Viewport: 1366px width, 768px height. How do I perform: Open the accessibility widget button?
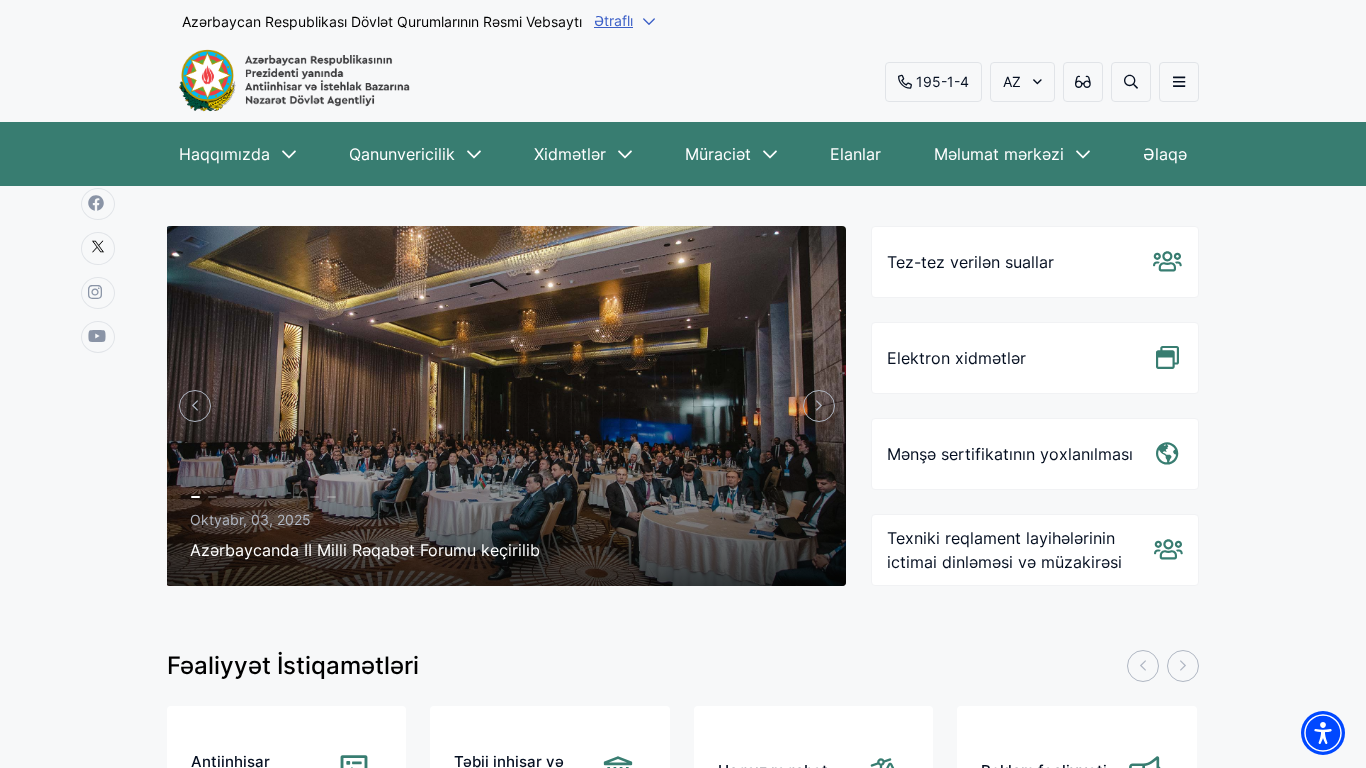point(1322,733)
